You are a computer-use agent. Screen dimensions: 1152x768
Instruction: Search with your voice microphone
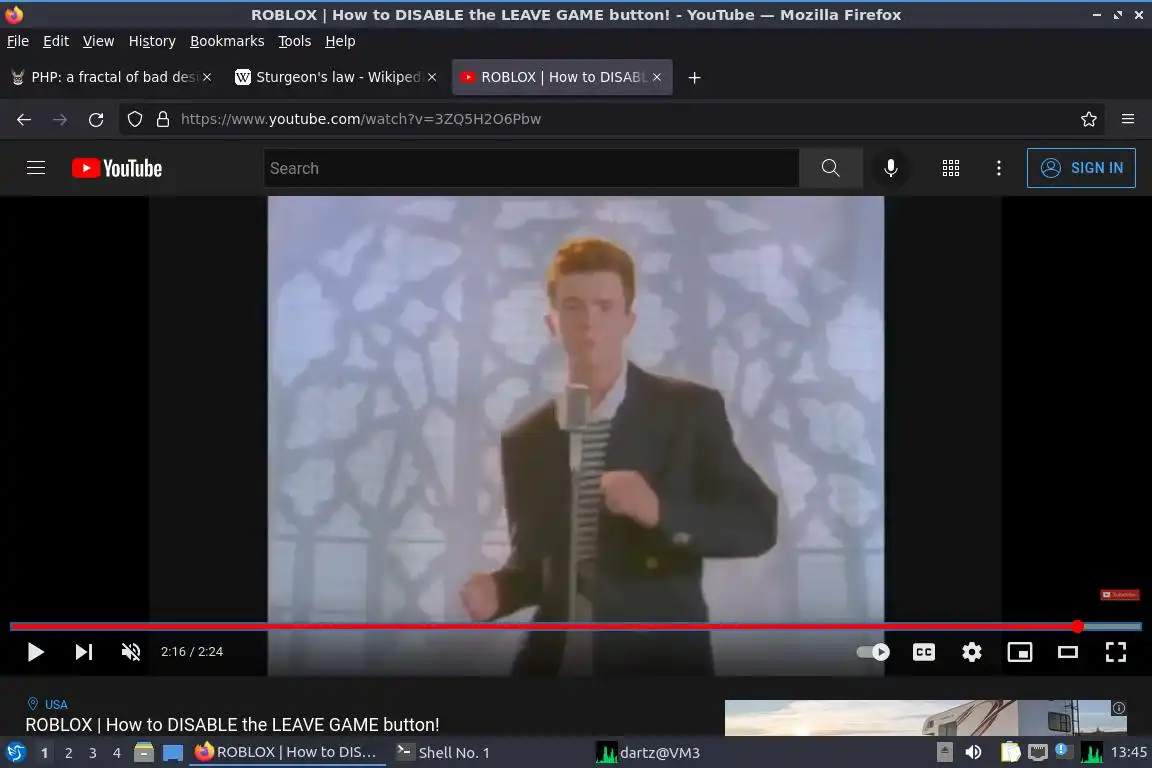(x=890, y=168)
